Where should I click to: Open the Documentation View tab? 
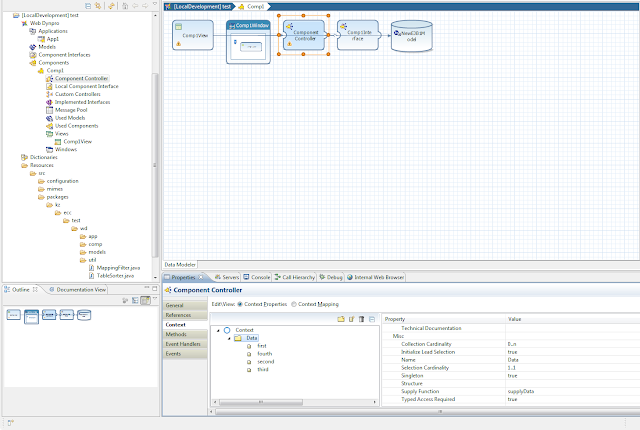point(78,290)
